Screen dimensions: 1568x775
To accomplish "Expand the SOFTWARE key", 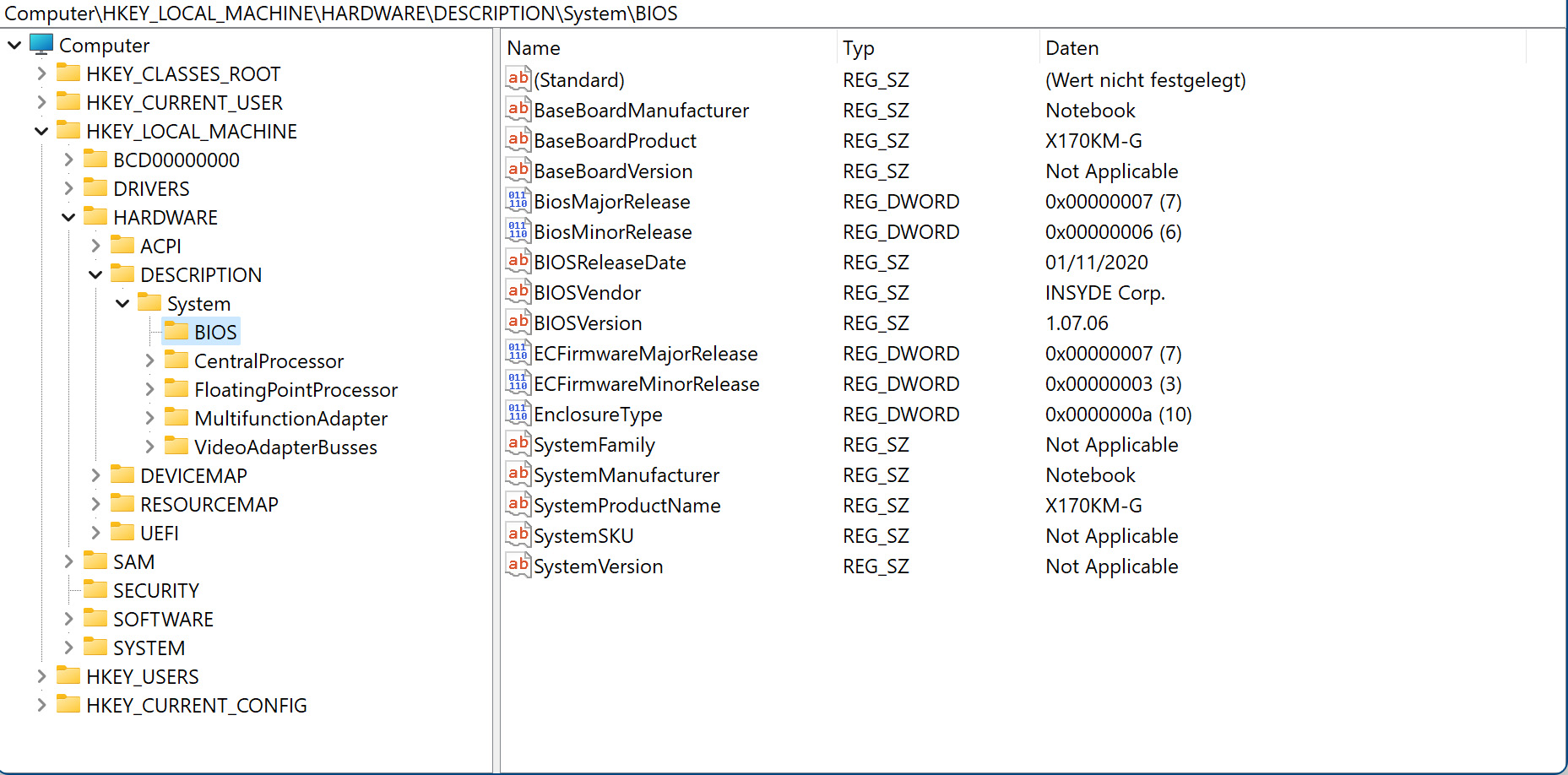I will pyautogui.click(x=68, y=619).
